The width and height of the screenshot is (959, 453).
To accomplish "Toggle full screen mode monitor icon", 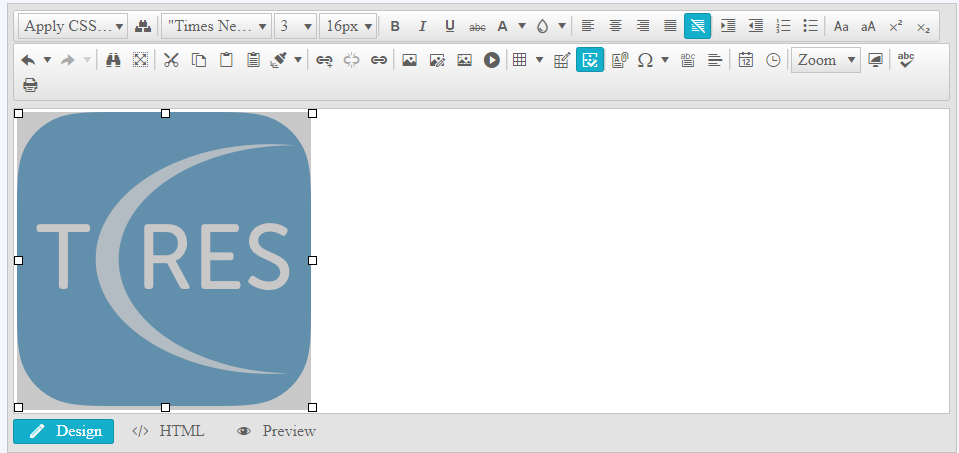I will [x=876, y=60].
